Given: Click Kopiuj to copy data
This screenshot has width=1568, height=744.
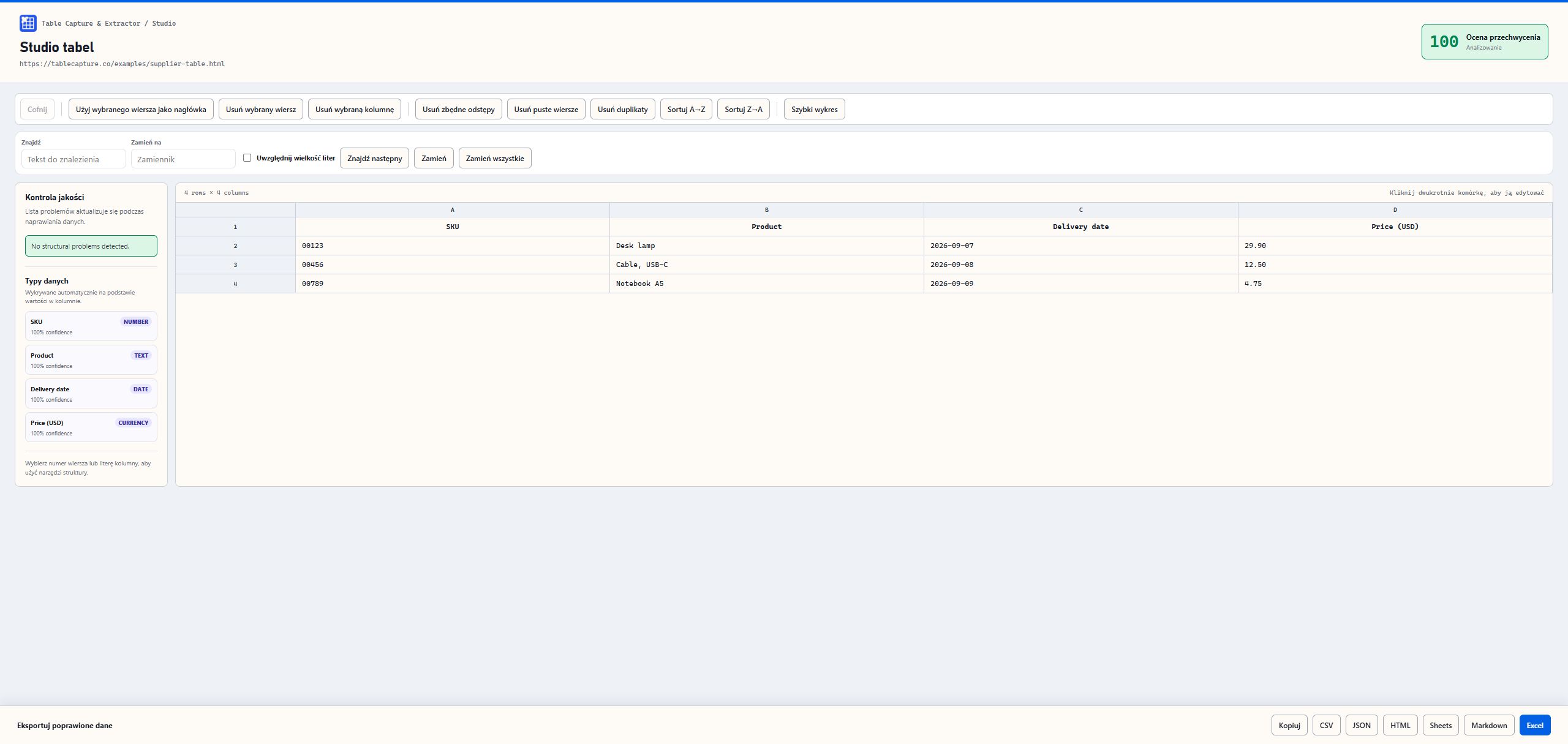Looking at the screenshot, I should point(1289,725).
